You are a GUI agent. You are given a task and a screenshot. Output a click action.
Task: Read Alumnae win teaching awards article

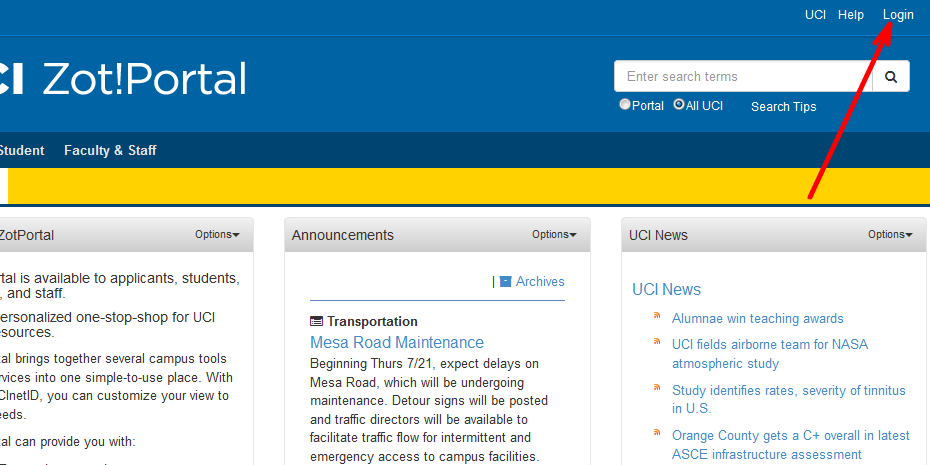(x=757, y=319)
